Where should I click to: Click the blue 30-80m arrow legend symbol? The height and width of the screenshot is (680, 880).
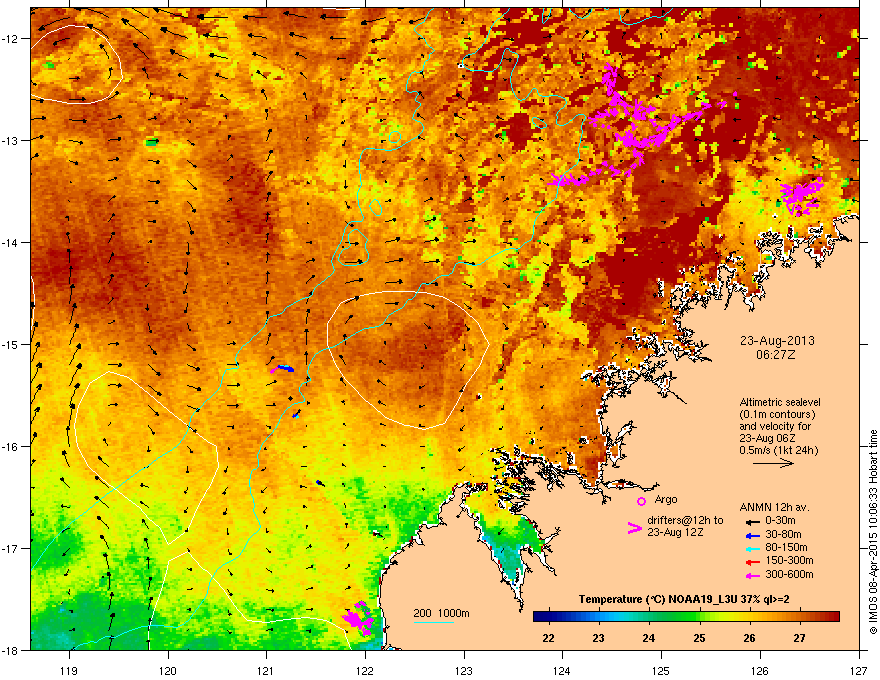[x=752, y=535]
